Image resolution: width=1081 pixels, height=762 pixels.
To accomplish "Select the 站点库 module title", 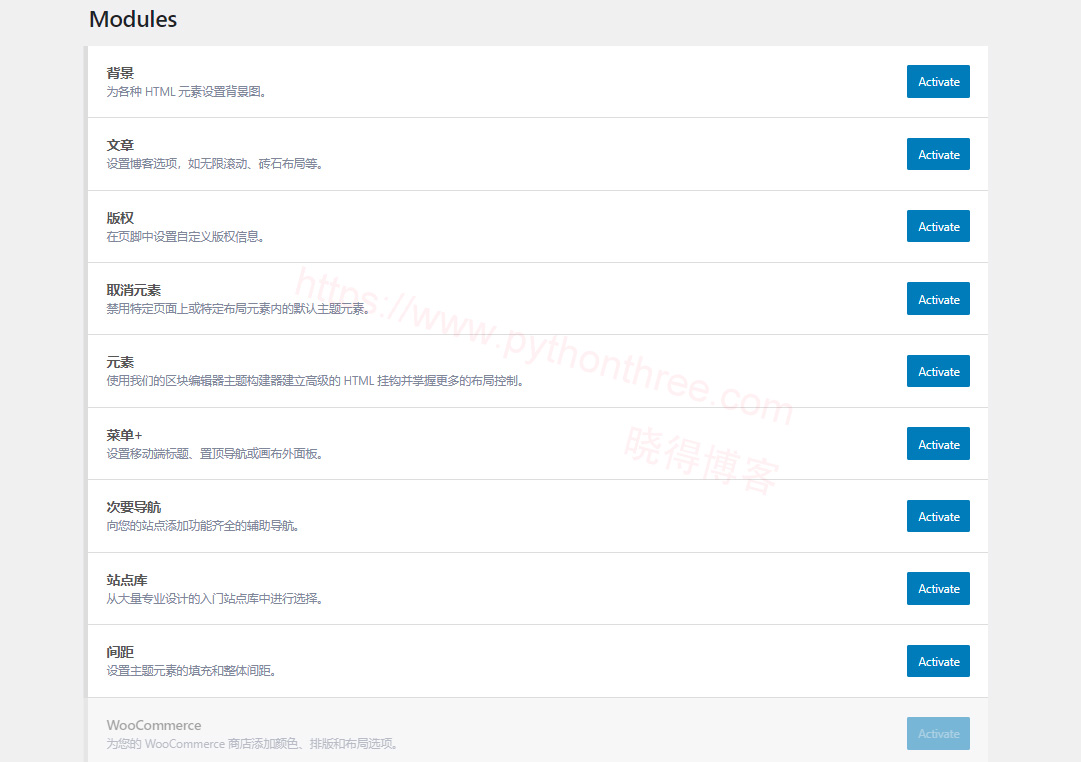I will (127, 580).
